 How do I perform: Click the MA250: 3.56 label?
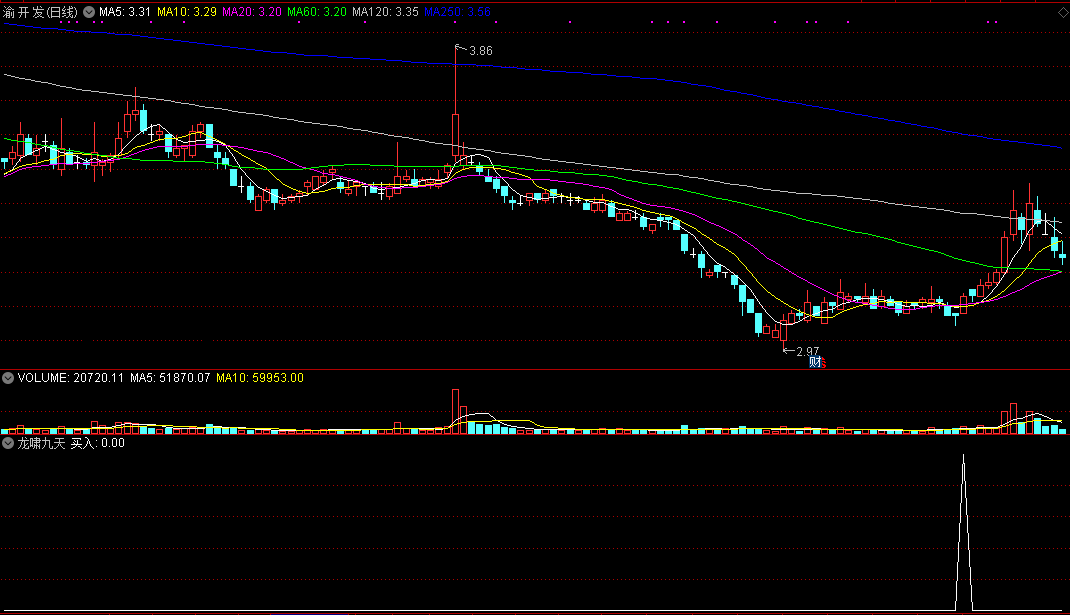pyautogui.click(x=457, y=12)
